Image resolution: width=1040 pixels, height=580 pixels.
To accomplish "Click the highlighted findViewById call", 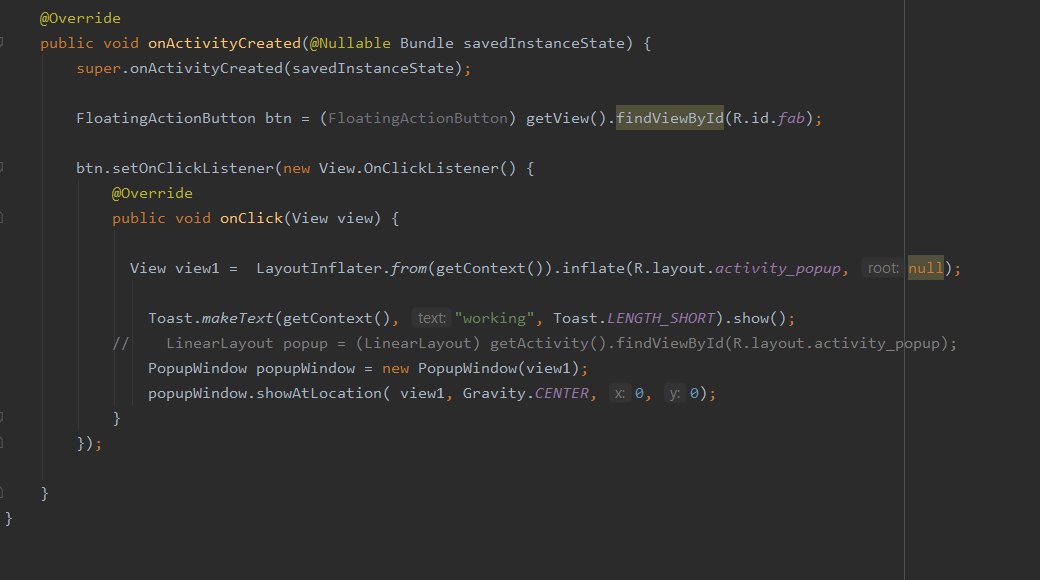I will tap(670, 118).
